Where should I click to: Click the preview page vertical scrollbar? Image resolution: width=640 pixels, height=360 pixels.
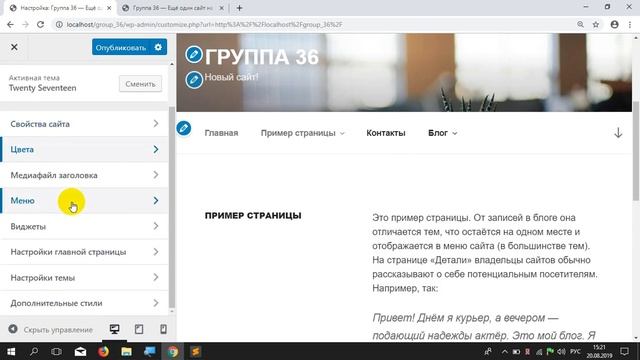(636, 151)
